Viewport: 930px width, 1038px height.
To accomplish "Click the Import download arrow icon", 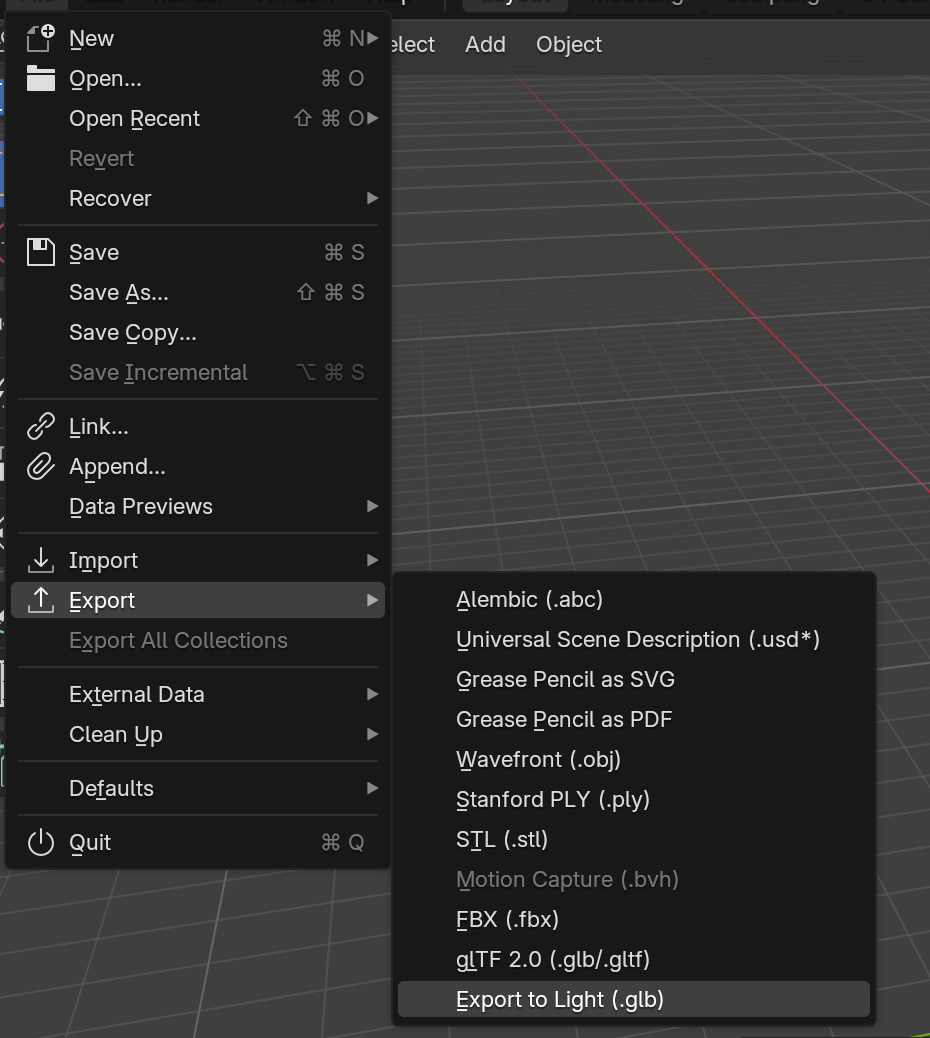I will point(40,560).
